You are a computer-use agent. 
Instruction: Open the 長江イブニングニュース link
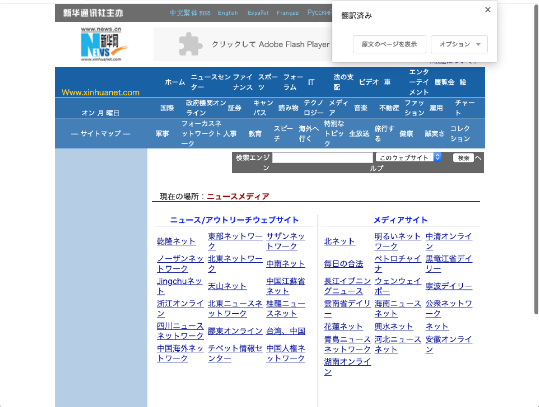point(347,286)
